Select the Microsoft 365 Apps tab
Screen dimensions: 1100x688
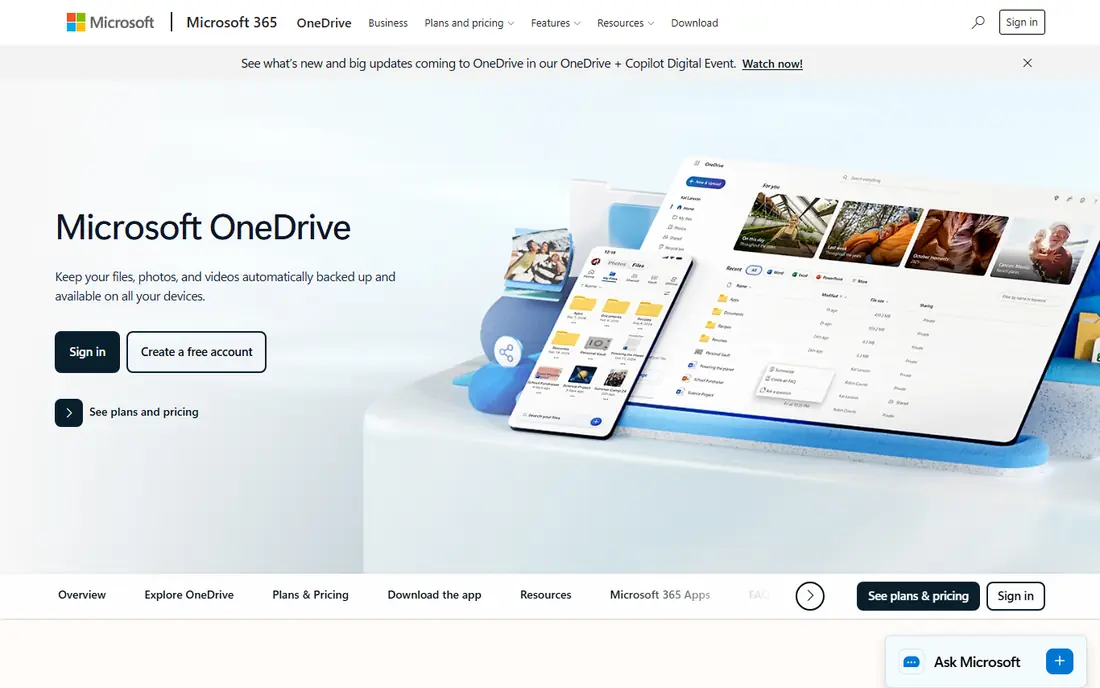tap(659, 595)
